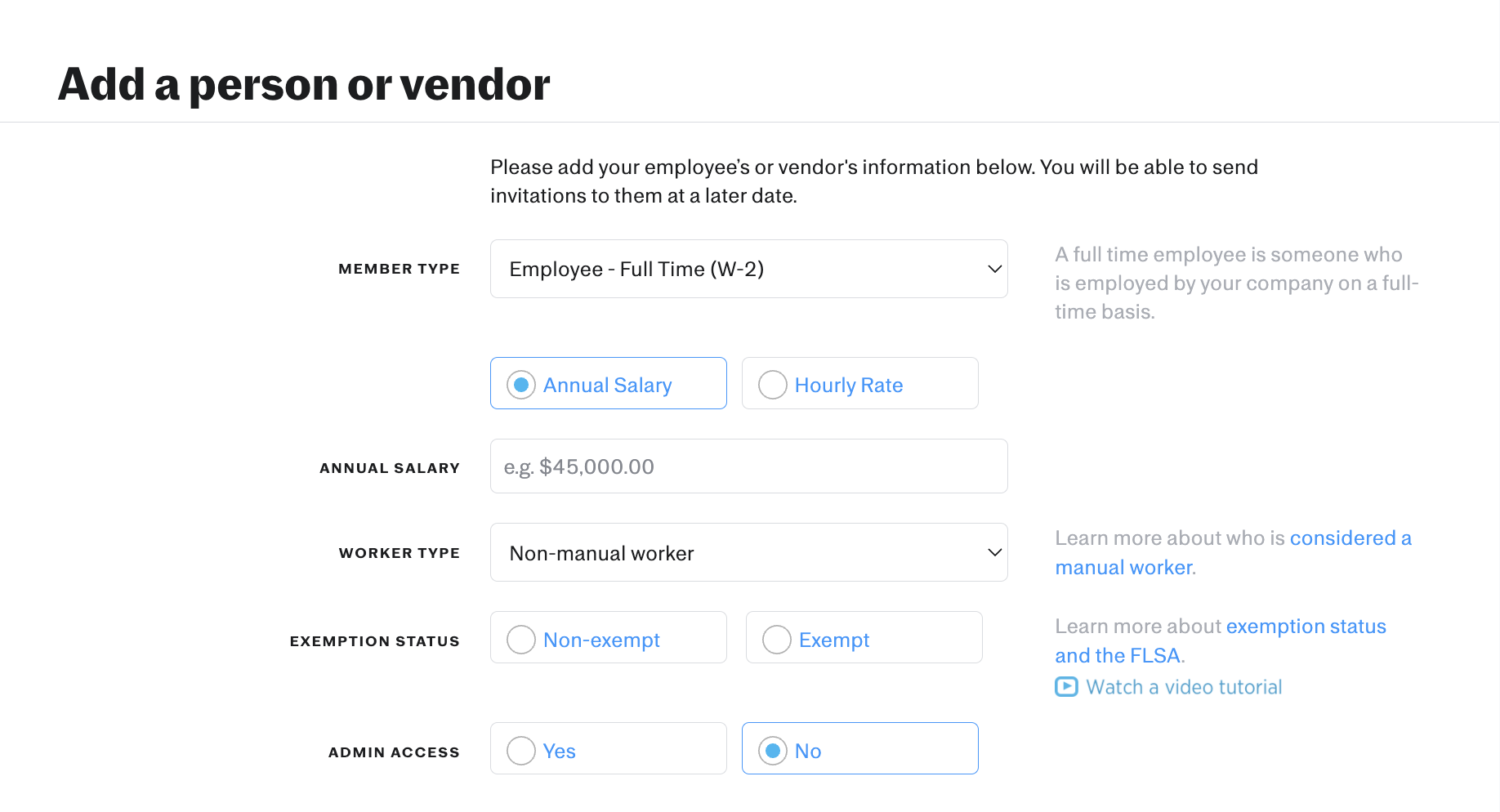Screen dimensions: 1500x812
Task: Click the Worker Type chevron arrow
Action: pyautogui.click(x=994, y=553)
